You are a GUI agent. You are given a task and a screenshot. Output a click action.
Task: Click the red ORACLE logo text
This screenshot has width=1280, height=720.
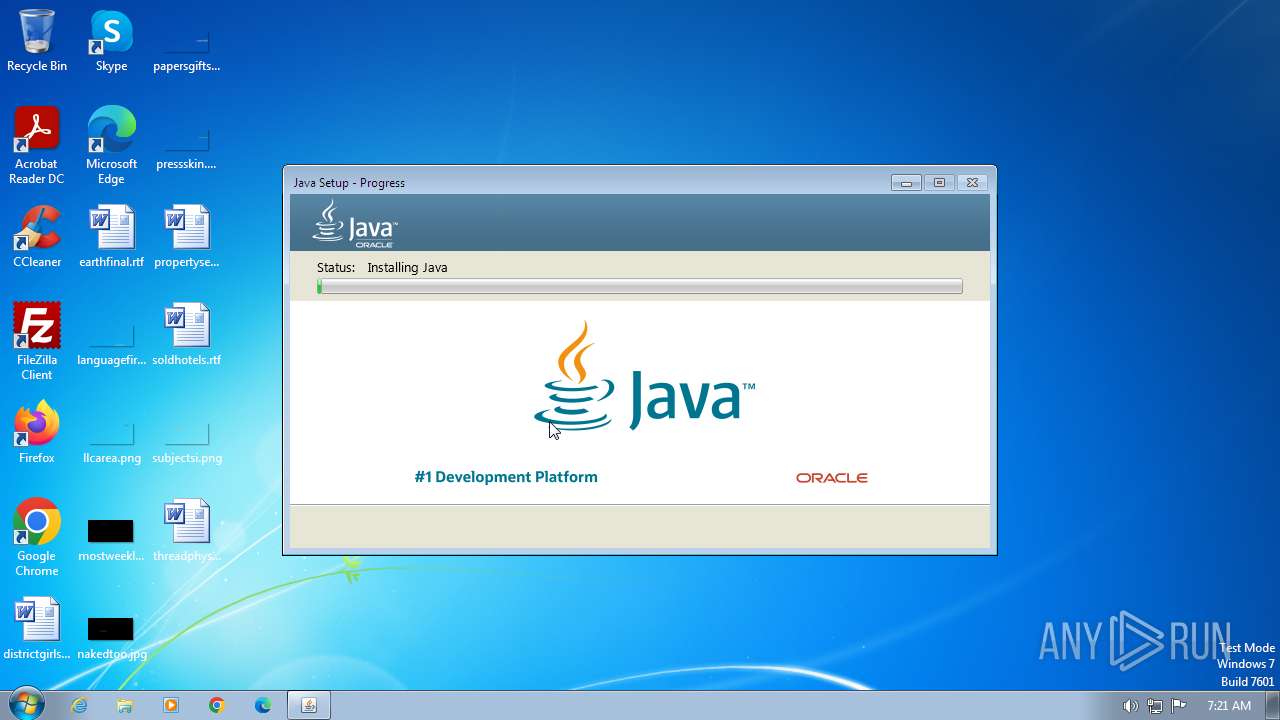tap(832, 478)
